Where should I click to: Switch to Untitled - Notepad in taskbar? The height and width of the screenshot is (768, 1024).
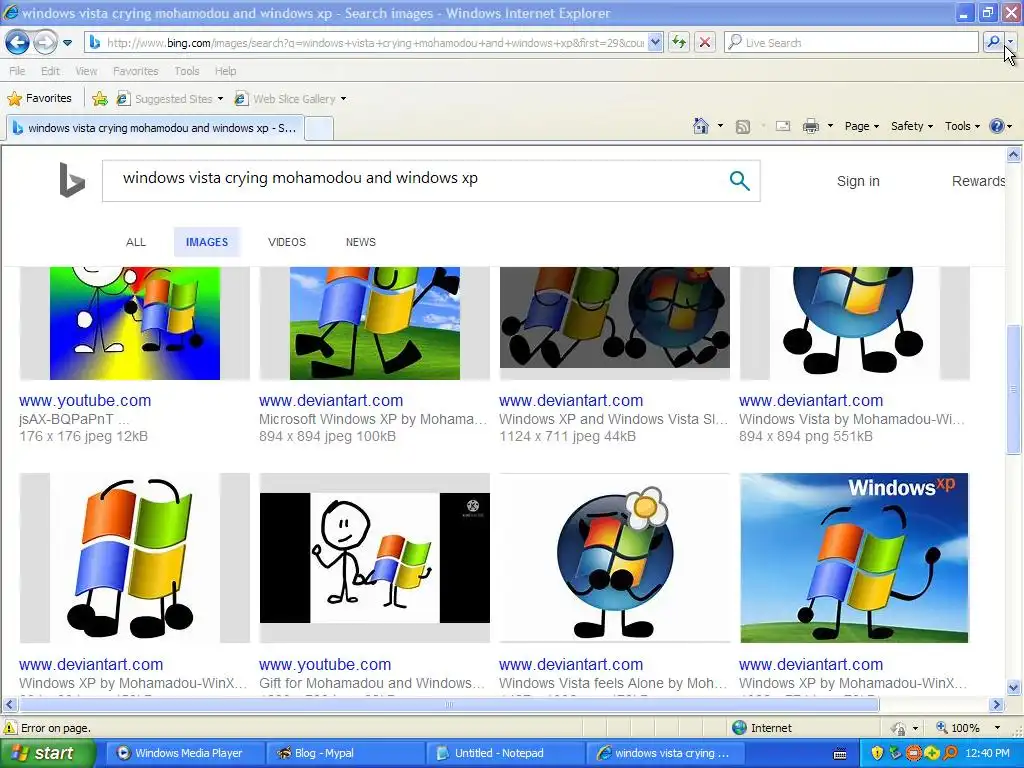(x=503, y=753)
